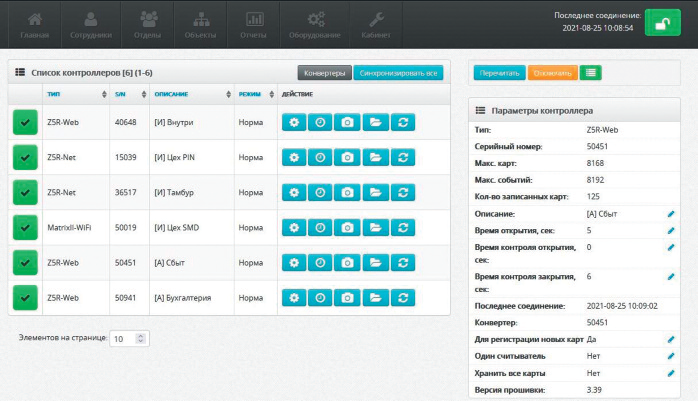This screenshot has width=698, height=401.
Task: Select Версия прошивки value 3.39
Action: [594, 390]
